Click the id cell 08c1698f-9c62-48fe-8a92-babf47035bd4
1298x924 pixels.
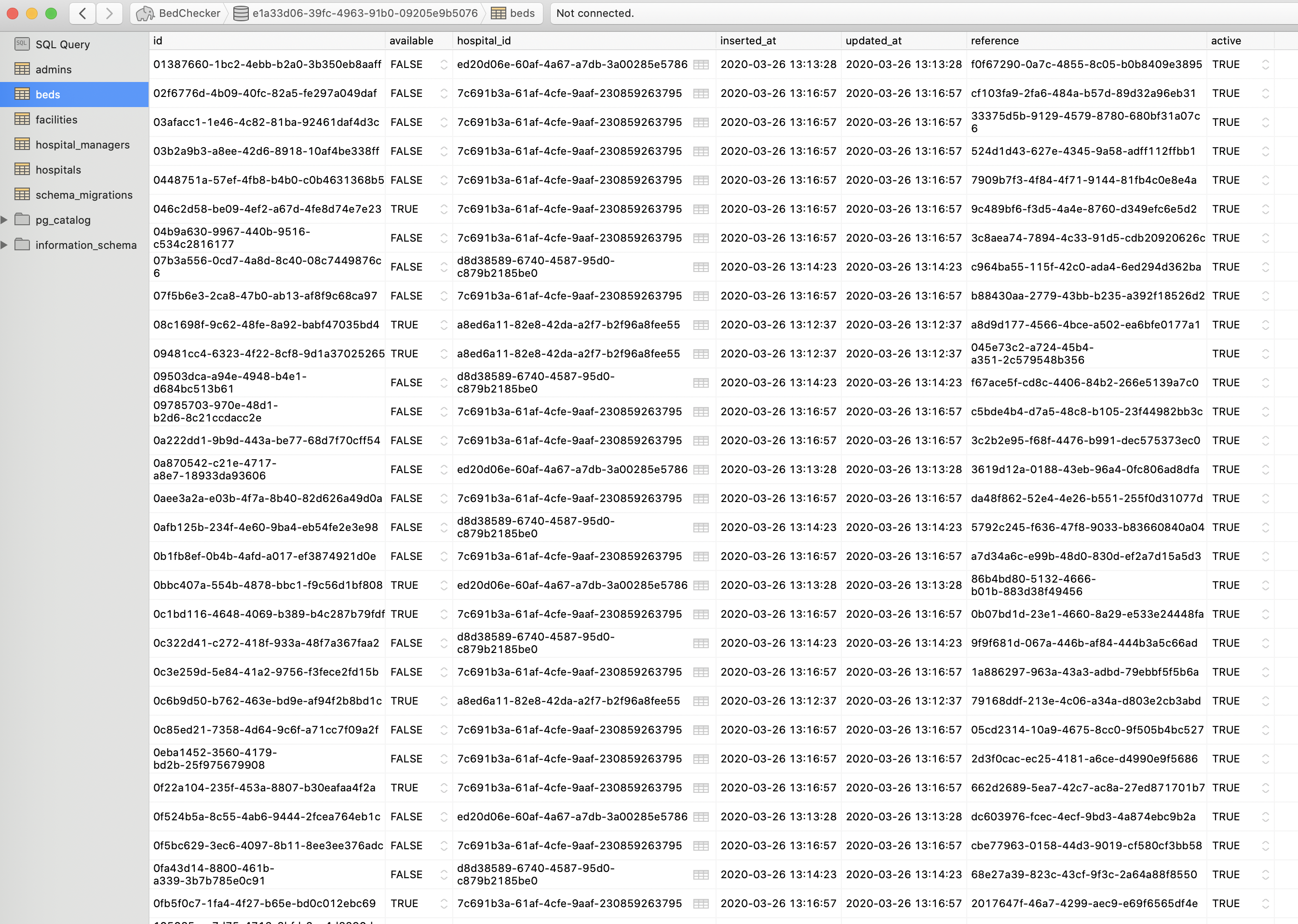[266, 325]
